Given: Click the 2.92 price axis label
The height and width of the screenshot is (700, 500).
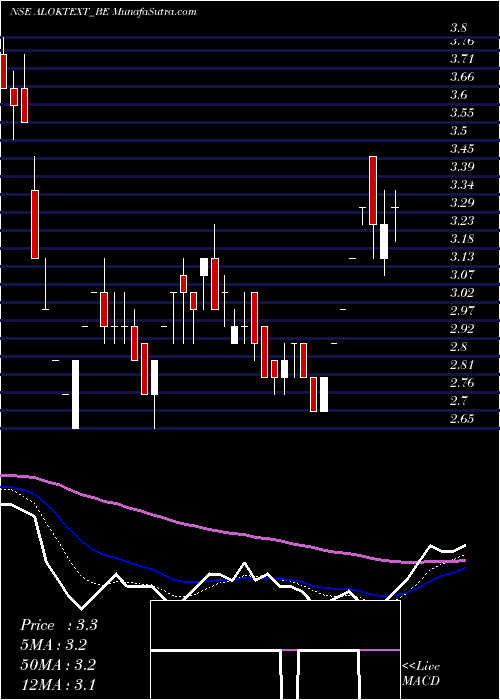Looking at the screenshot, I should [x=462, y=329].
